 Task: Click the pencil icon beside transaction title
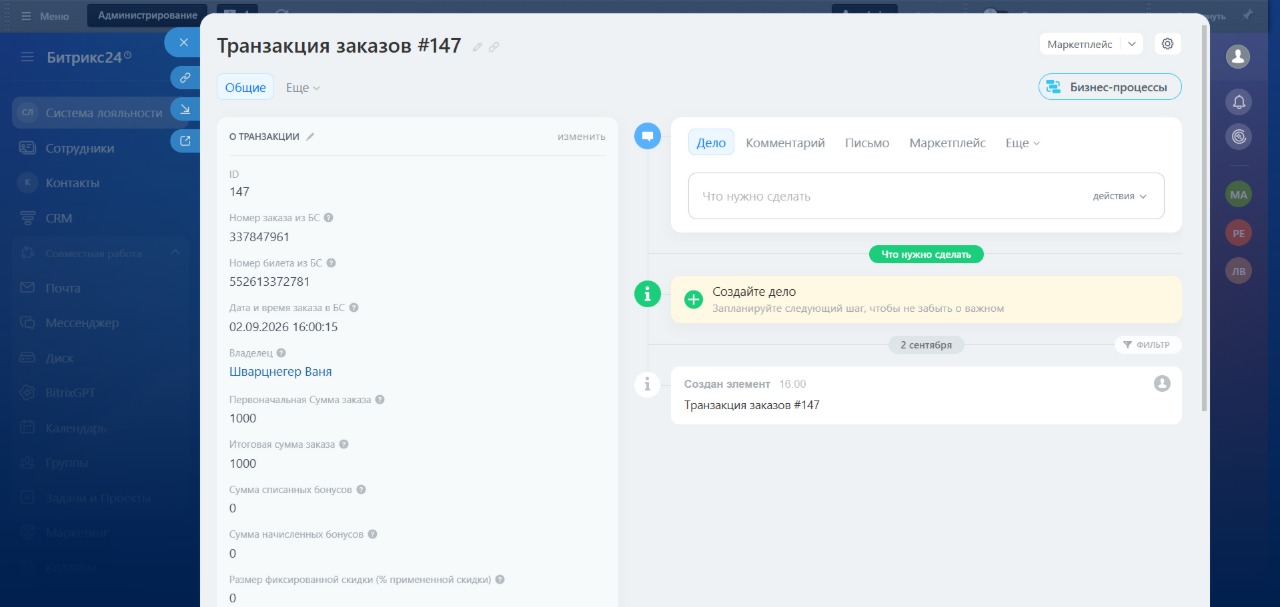477,47
